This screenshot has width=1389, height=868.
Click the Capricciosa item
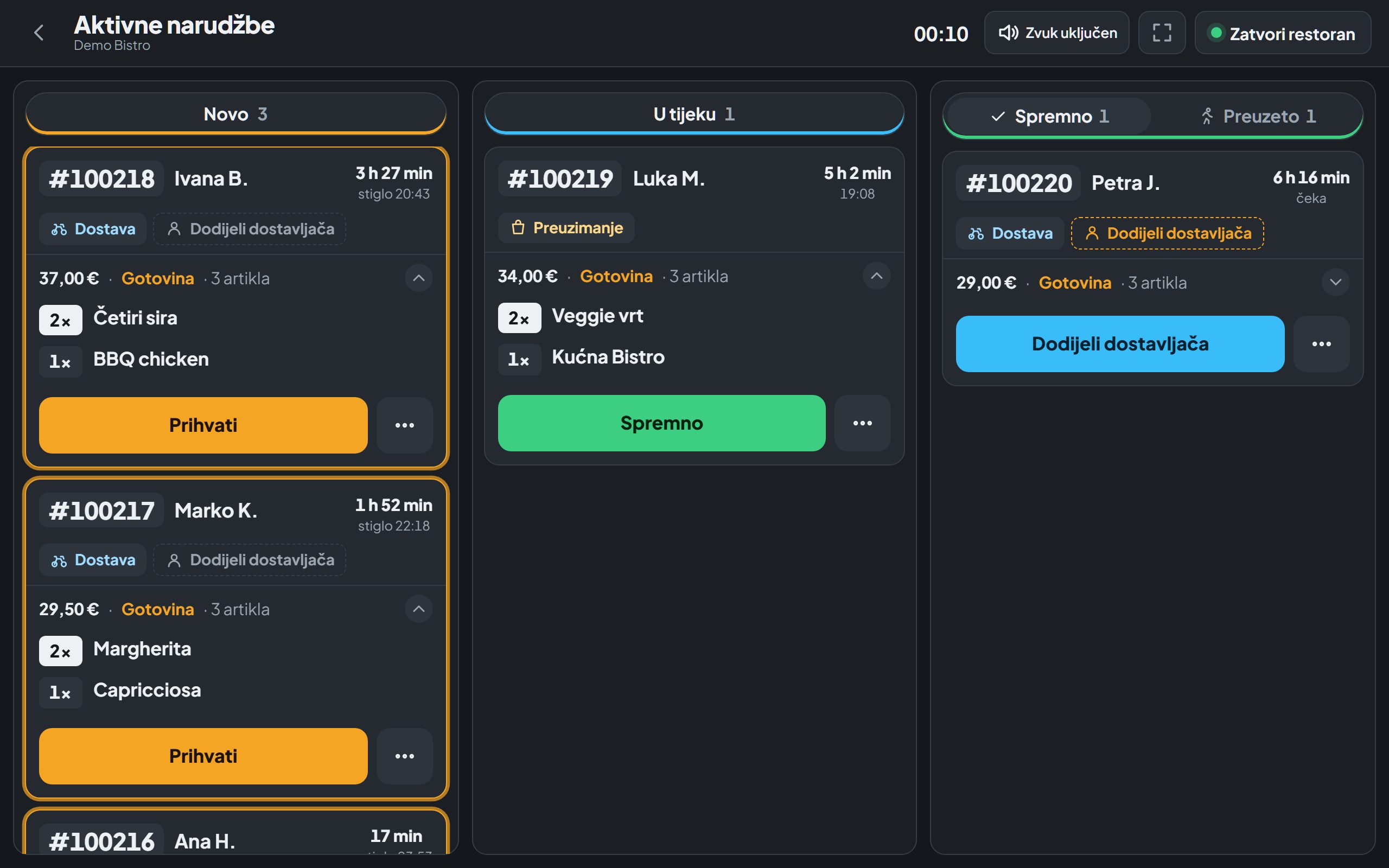pyautogui.click(x=148, y=690)
